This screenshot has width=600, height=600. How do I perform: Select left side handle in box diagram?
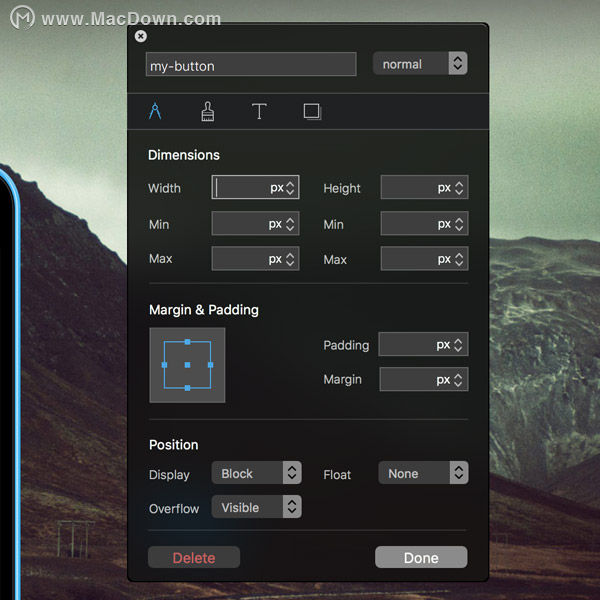click(165, 365)
